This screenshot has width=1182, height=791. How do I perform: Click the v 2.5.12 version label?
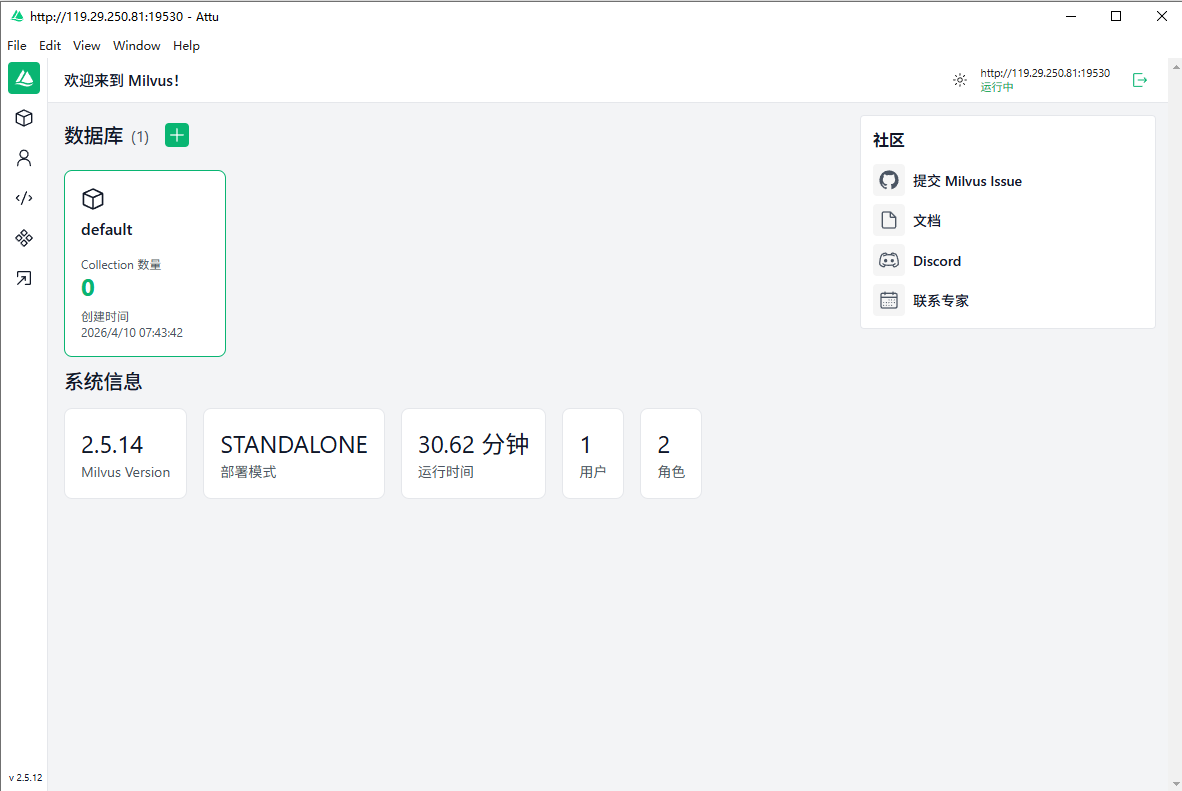pyautogui.click(x=26, y=777)
